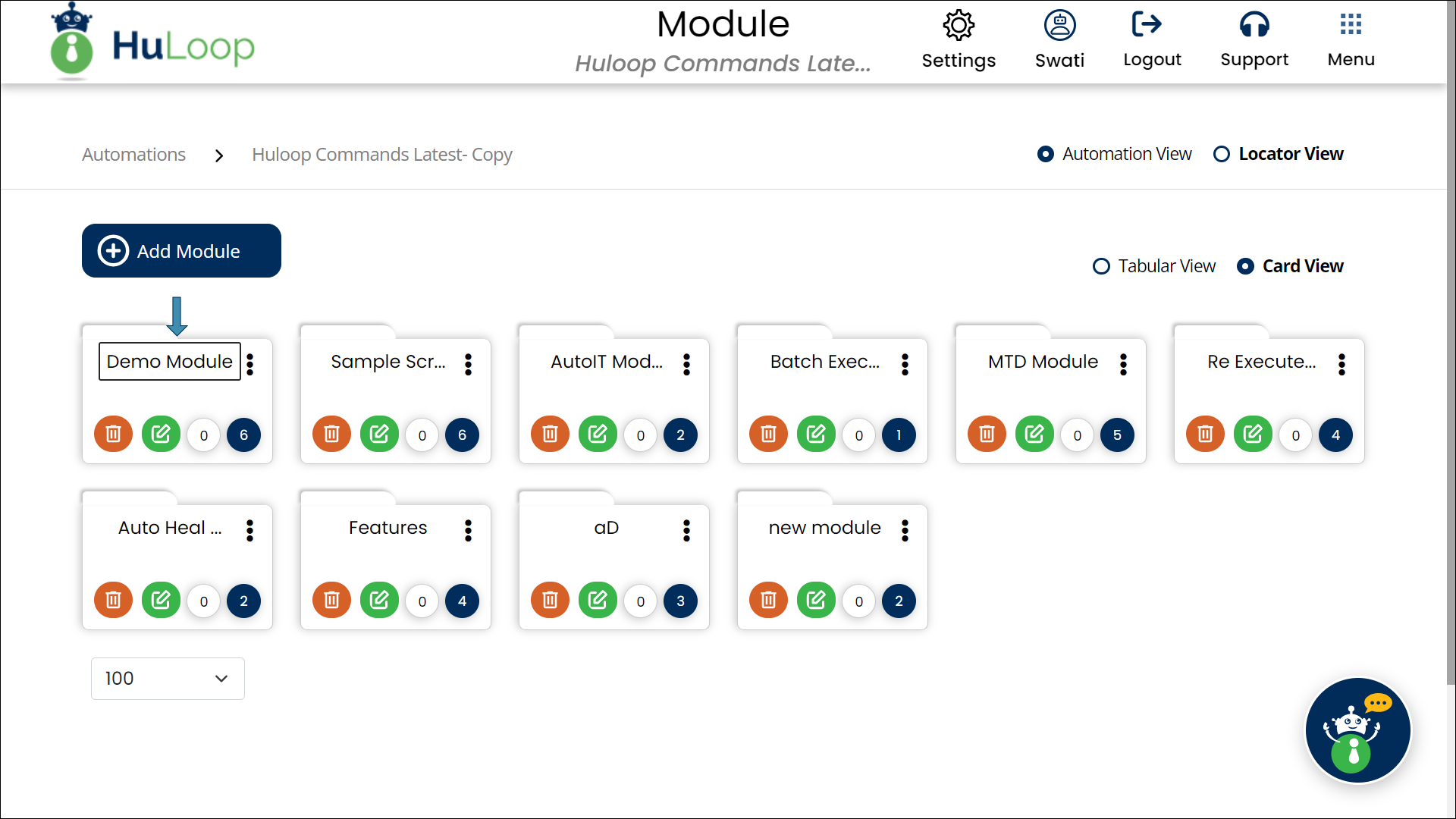Edit the AutoIT Mod... module

598,435
